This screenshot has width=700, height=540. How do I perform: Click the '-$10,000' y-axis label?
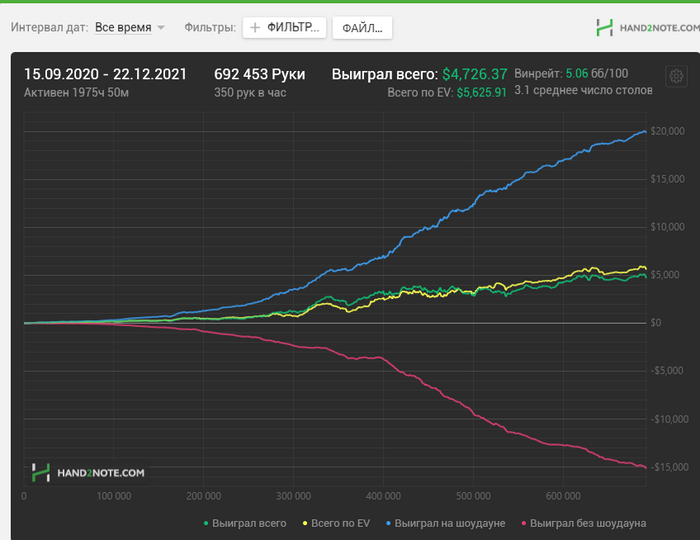[669, 419]
